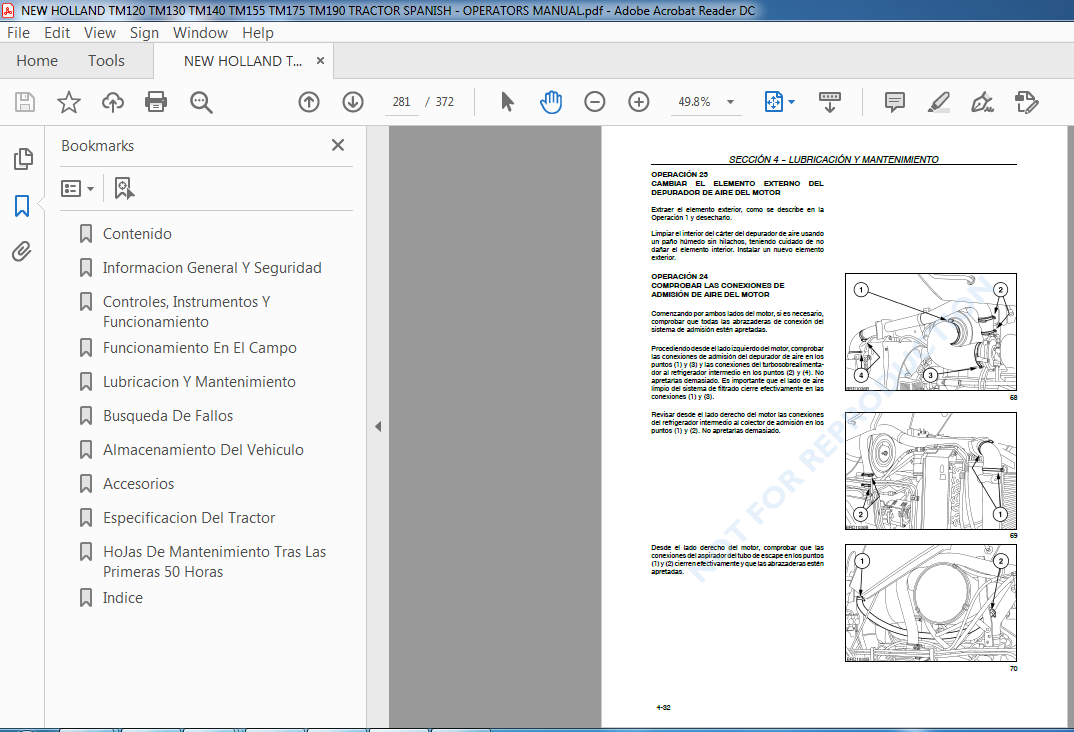Click the find current bookmark icon

pyautogui.click(x=124, y=188)
